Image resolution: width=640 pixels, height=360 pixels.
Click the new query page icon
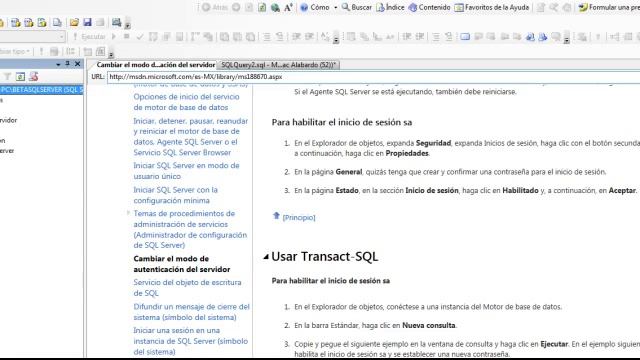click(x=57, y=22)
